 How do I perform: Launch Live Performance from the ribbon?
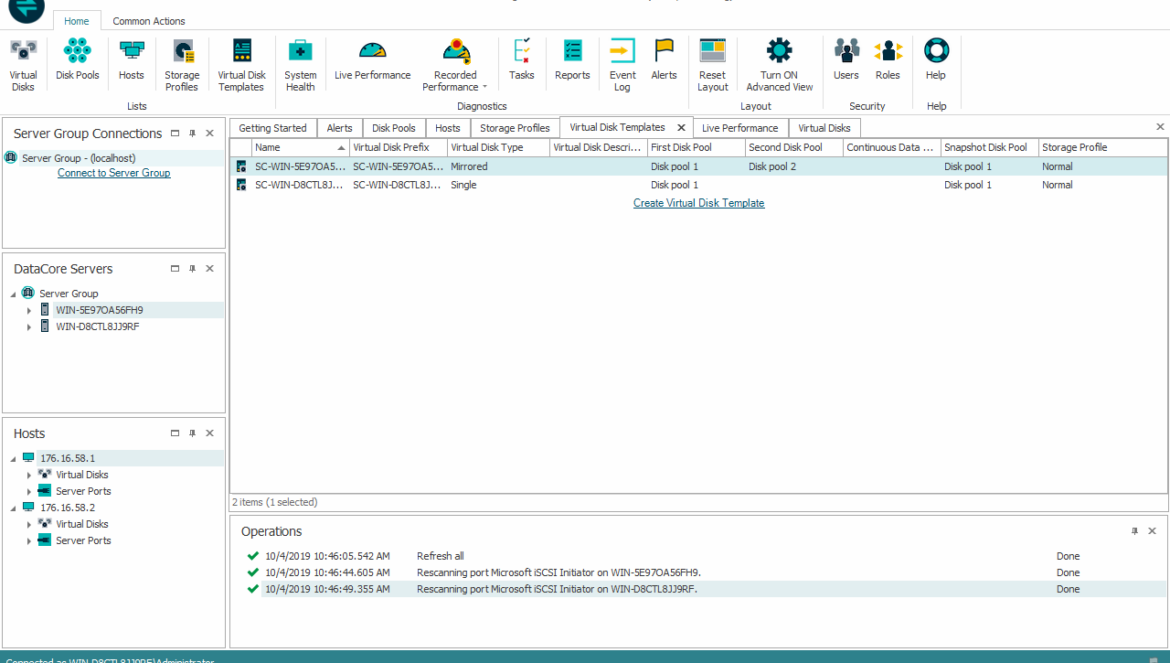pos(372,60)
